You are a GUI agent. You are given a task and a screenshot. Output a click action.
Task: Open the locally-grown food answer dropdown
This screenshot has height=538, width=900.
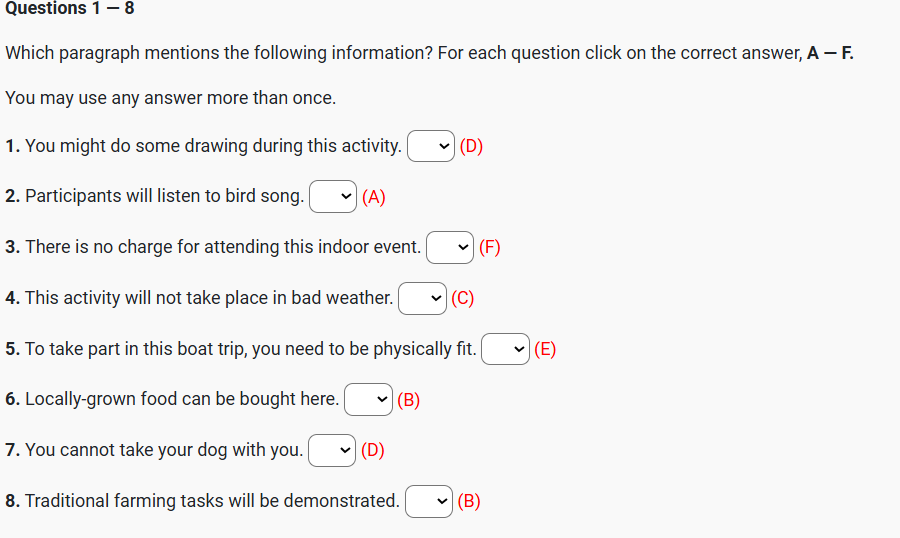pos(368,400)
